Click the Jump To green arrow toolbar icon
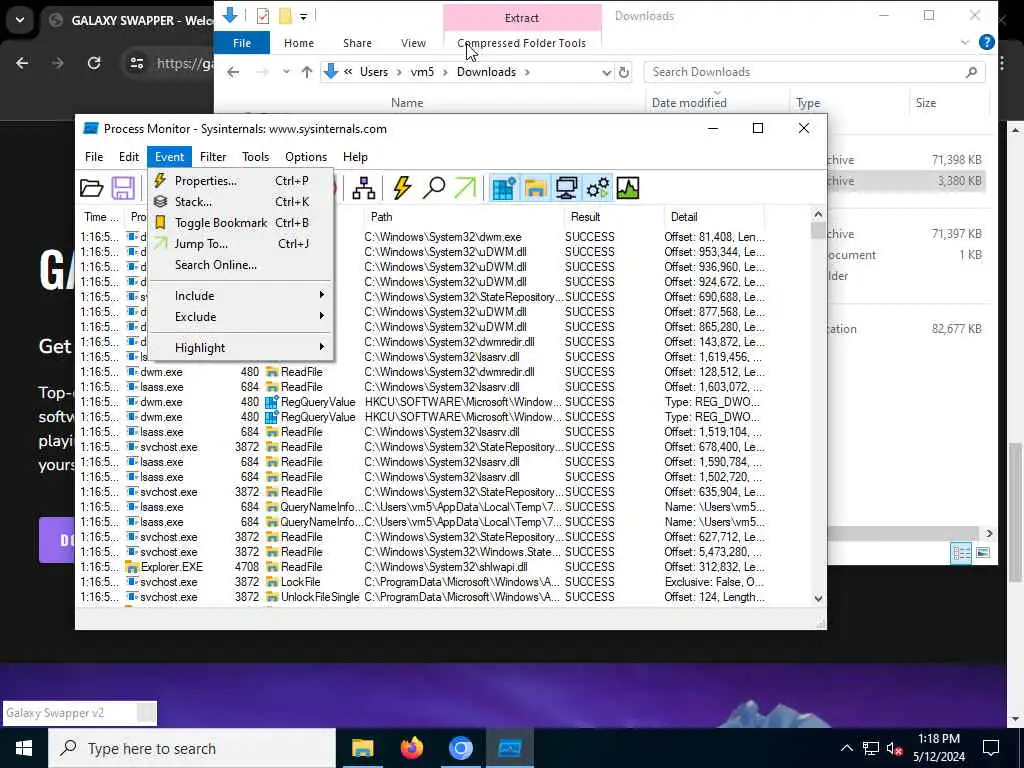 pyautogui.click(x=465, y=188)
